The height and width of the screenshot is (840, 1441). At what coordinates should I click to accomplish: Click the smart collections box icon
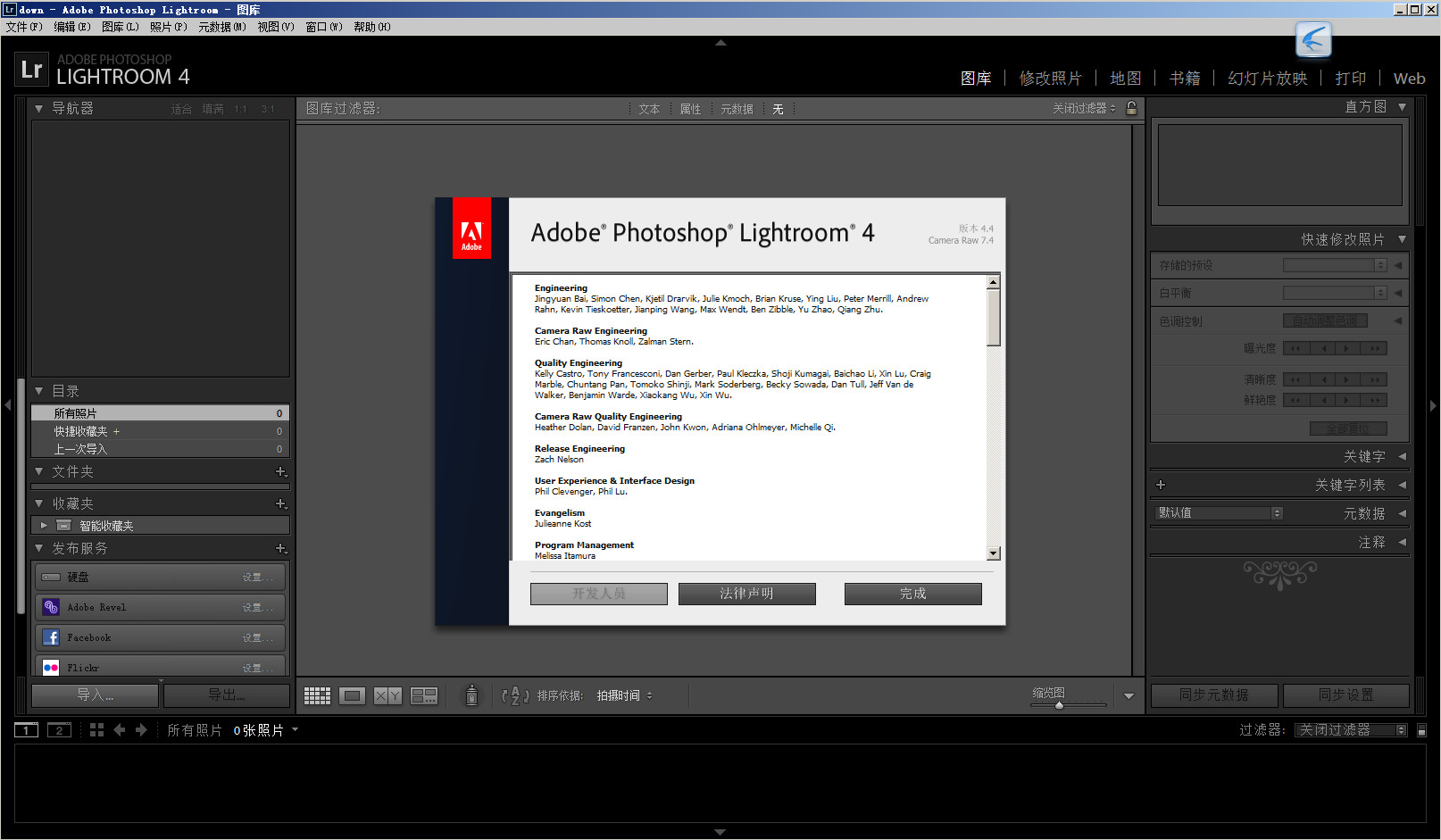(64, 526)
